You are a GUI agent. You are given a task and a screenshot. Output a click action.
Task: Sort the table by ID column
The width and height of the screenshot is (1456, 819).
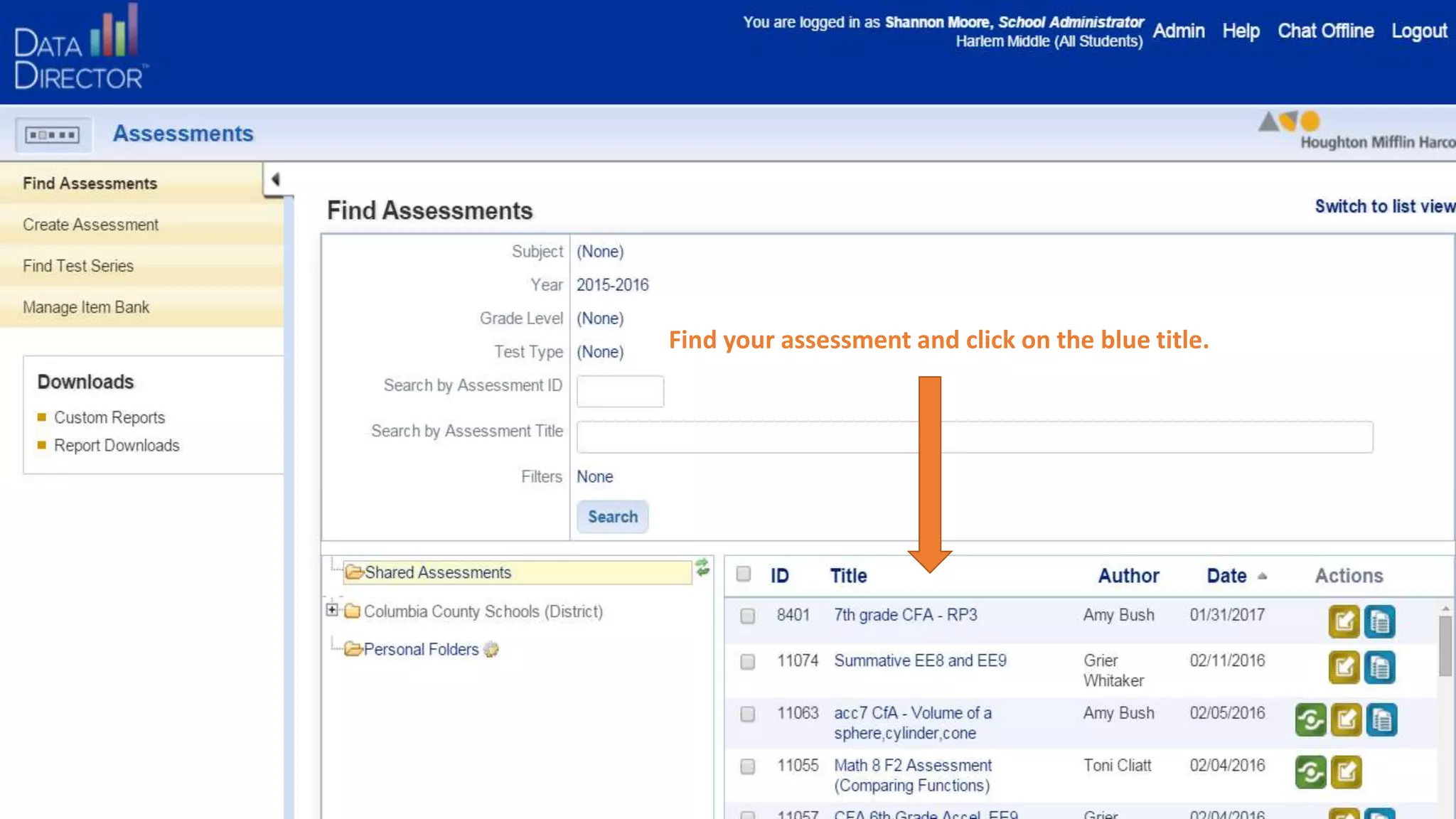[779, 576]
